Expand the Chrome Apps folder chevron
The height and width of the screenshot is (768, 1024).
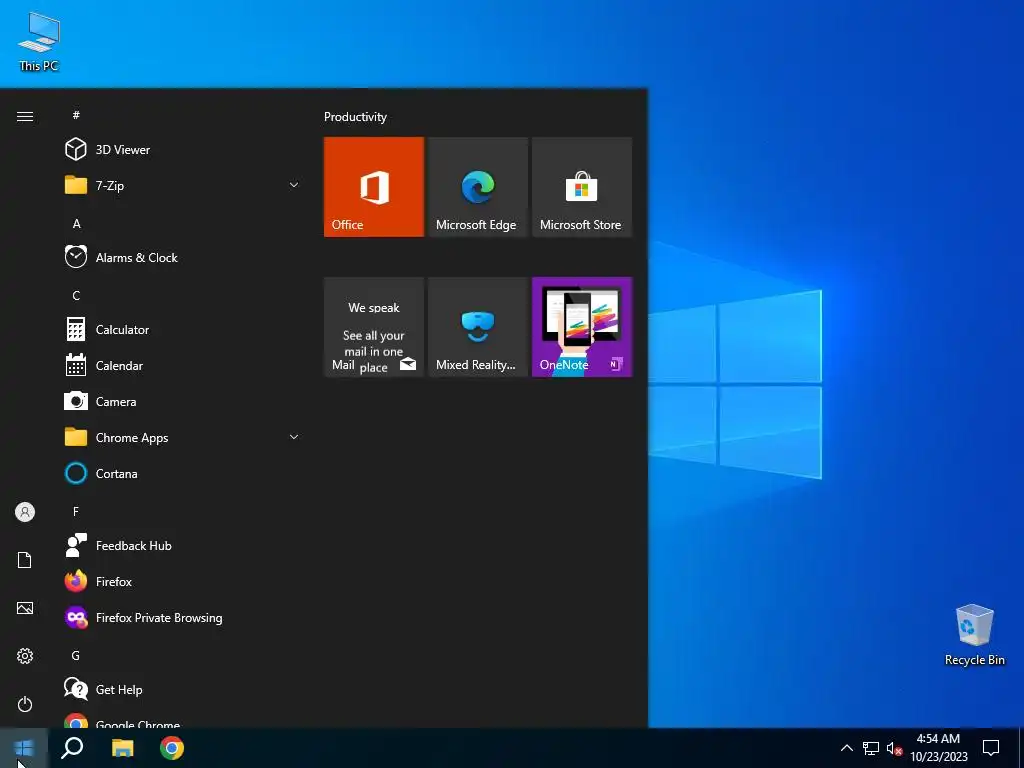point(294,438)
